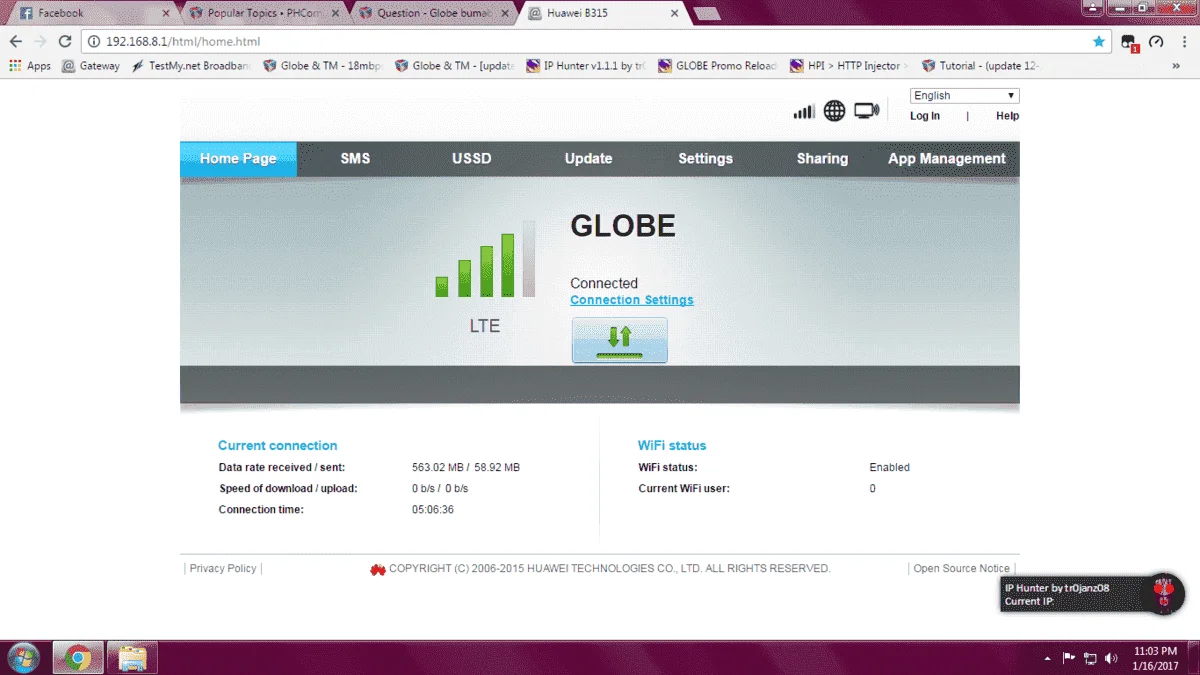
Task: Open the GLOBE Promo Reload bookmark
Action: [x=717, y=66]
